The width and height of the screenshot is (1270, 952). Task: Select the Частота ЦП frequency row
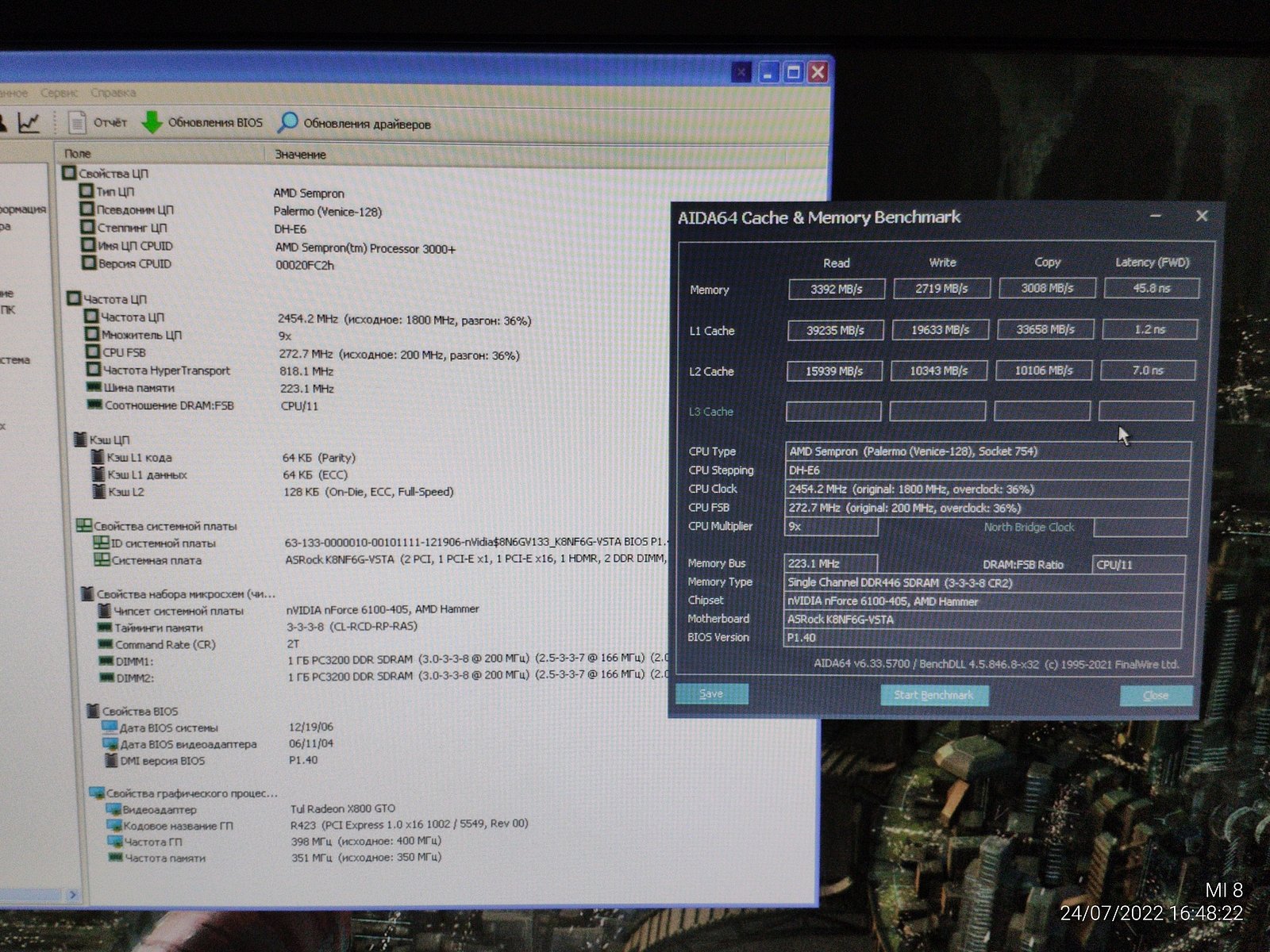pyautogui.click(x=133, y=317)
